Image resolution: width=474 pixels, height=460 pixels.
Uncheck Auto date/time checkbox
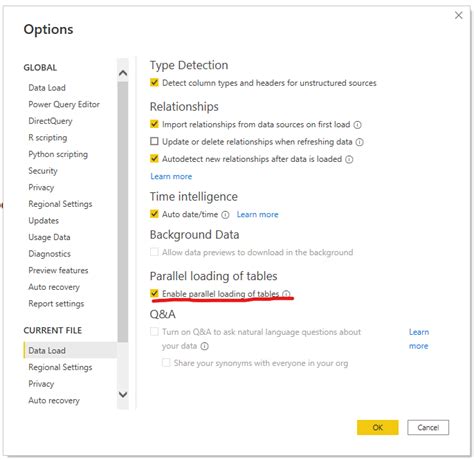[x=154, y=214]
